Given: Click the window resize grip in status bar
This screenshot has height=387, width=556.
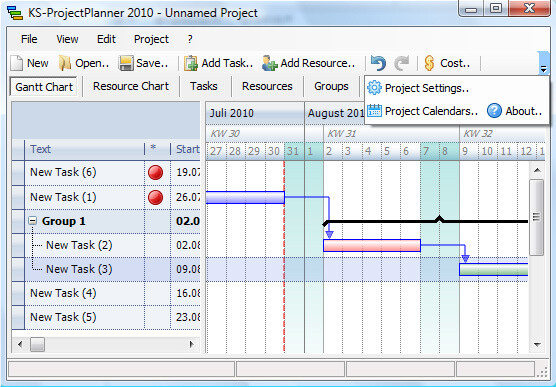Looking at the screenshot, I should (543, 371).
